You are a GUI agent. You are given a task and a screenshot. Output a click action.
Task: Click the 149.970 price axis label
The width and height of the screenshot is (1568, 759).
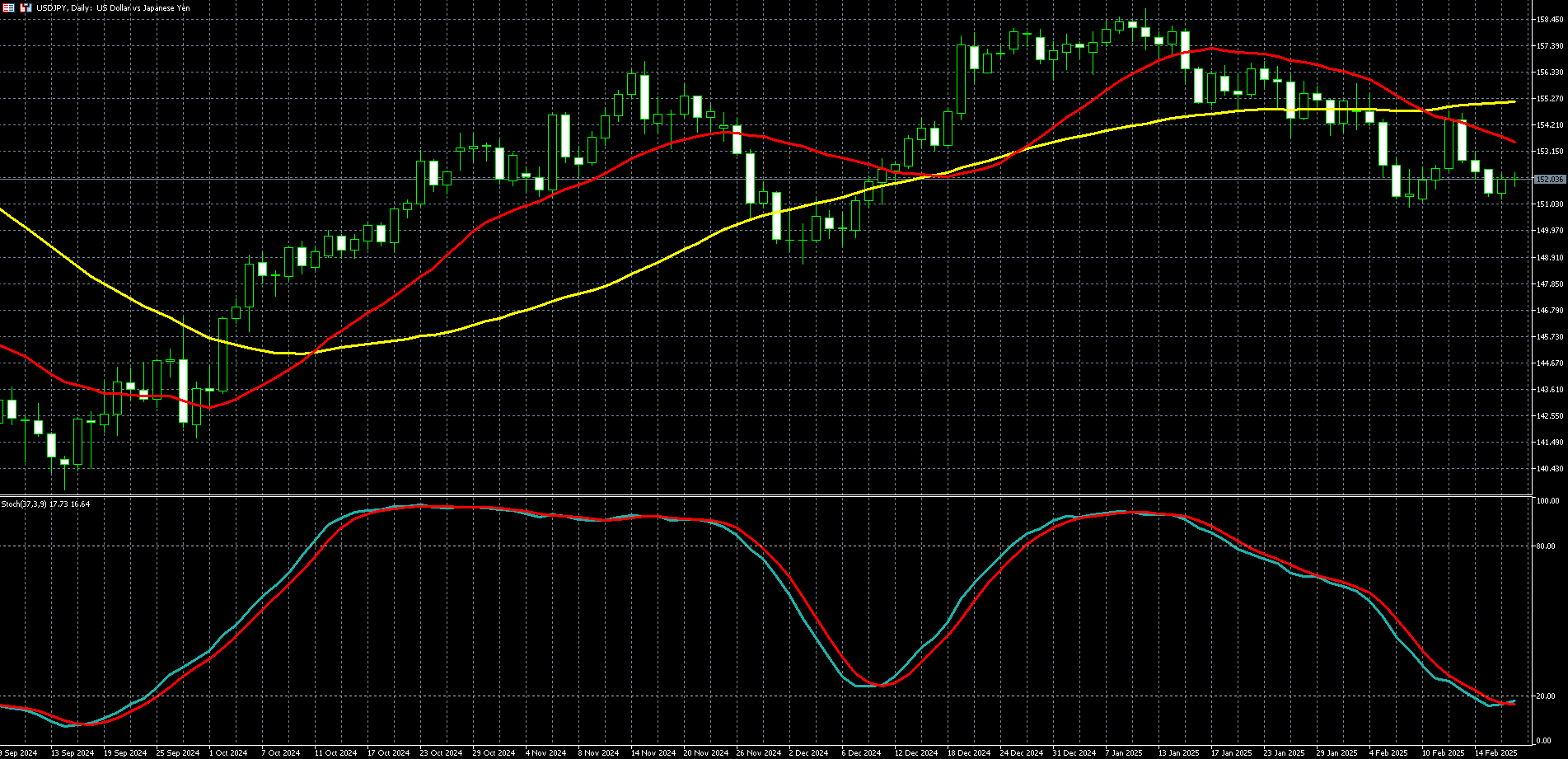(1551, 231)
